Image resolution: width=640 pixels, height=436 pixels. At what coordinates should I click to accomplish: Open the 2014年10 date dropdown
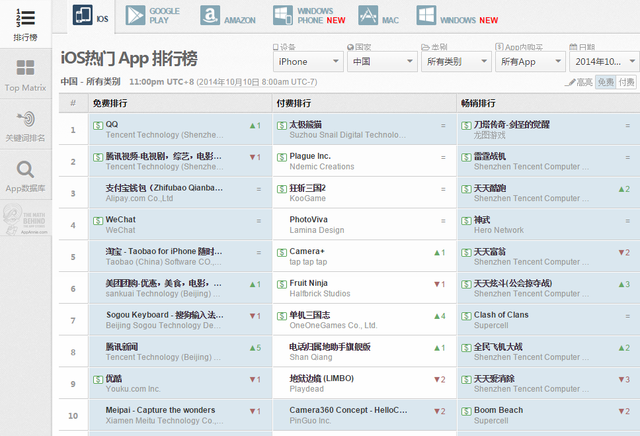coord(604,62)
